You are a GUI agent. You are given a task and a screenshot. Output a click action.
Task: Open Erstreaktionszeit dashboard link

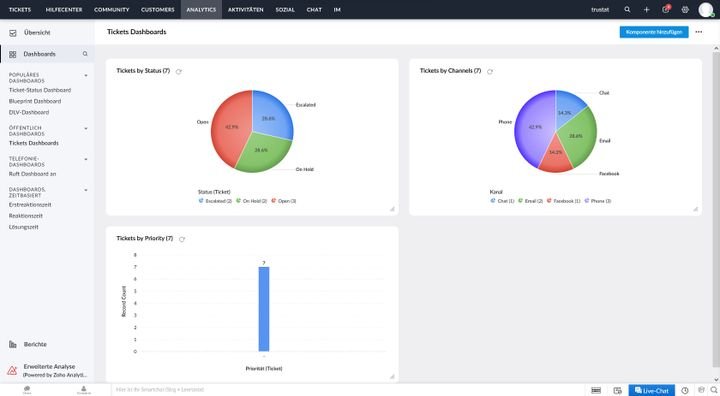[x=30, y=204]
